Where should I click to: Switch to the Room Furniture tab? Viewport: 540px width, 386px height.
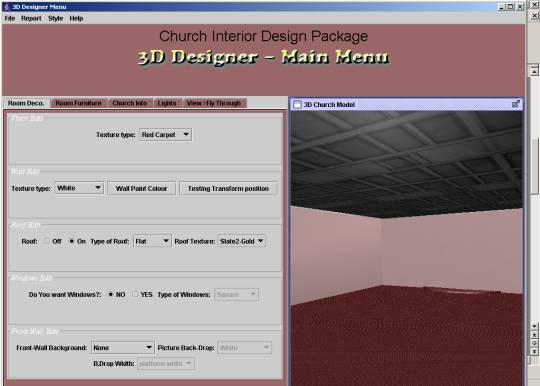(x=78, y=103)
